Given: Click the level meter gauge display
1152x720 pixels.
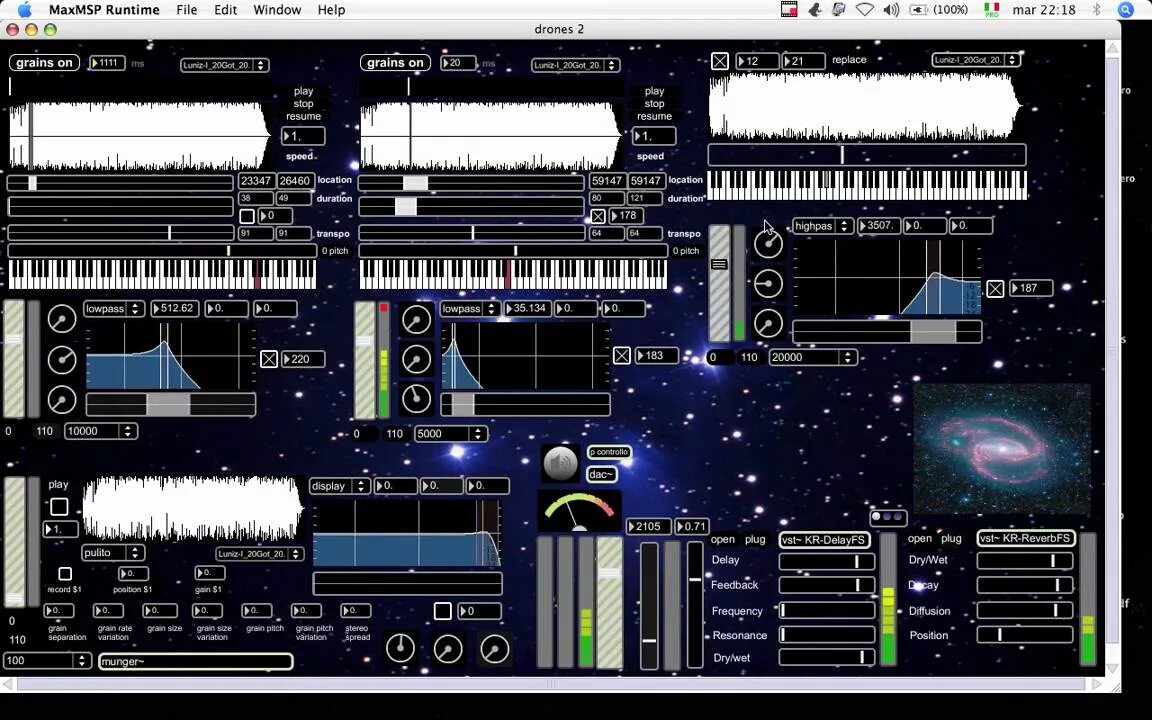Looking at the screenshot, I should (579, 511).
